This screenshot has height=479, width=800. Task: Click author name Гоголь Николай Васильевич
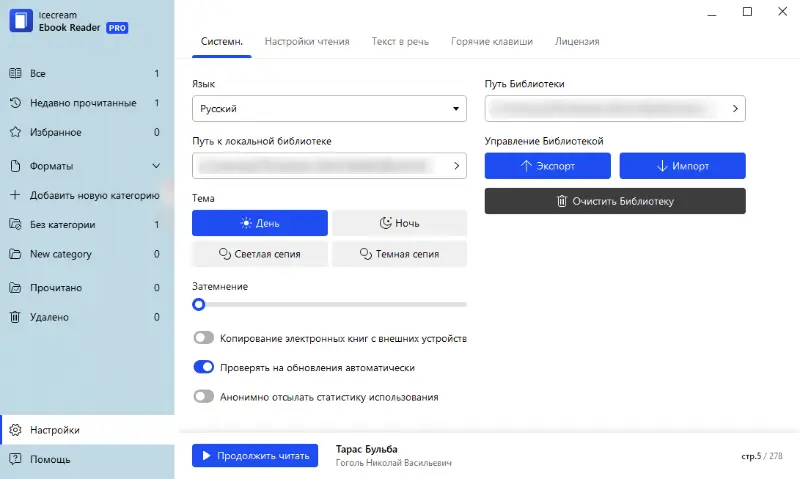pyautogui.click(x=393, y=463)
